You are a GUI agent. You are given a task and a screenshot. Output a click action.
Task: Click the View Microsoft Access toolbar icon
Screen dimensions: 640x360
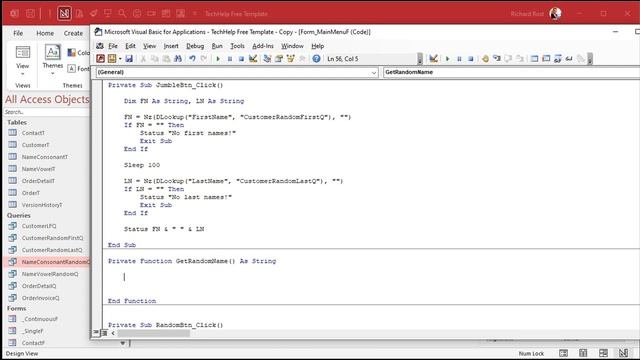100,59
